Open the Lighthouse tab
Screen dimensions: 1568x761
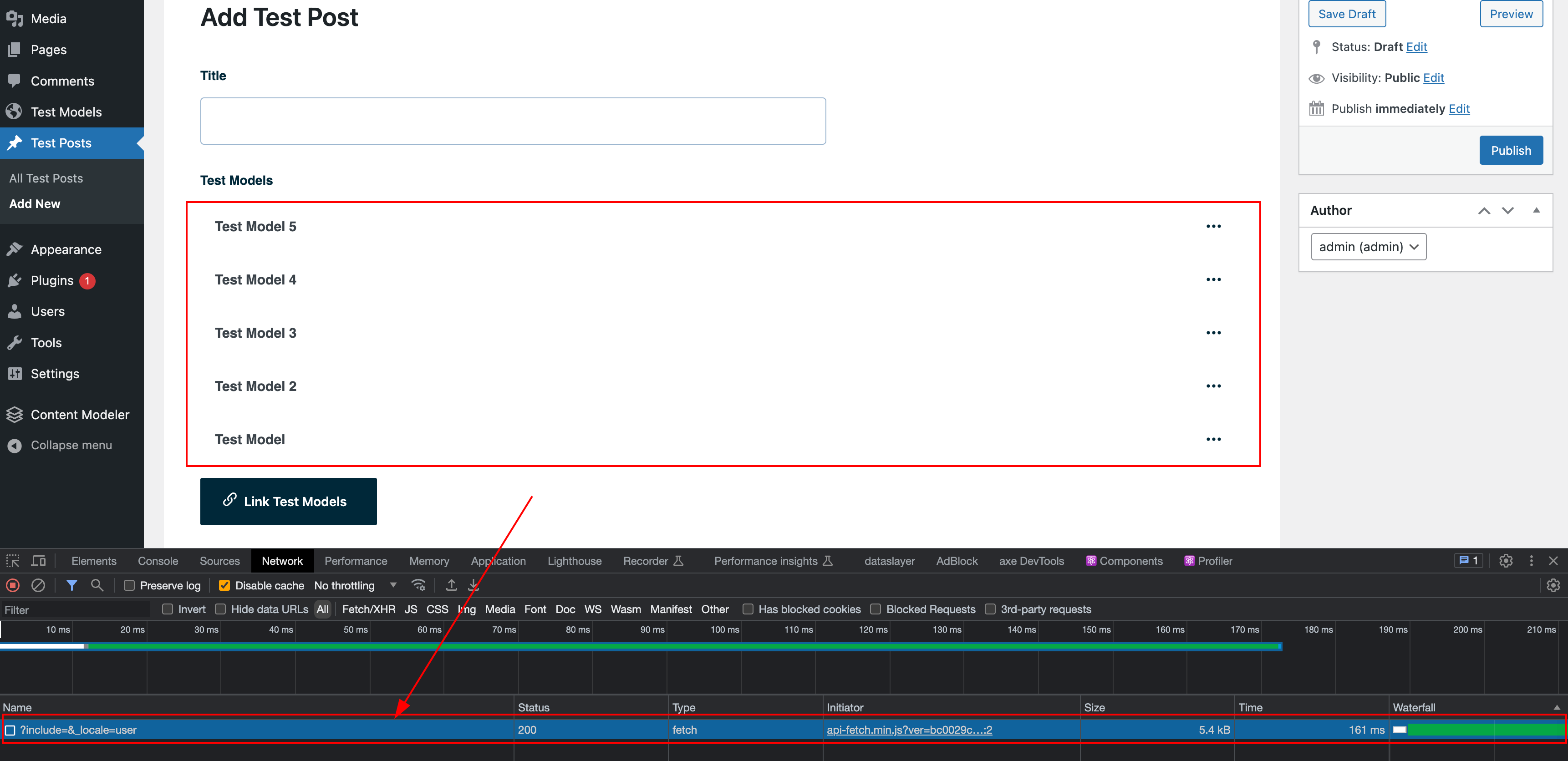point(574,560)
